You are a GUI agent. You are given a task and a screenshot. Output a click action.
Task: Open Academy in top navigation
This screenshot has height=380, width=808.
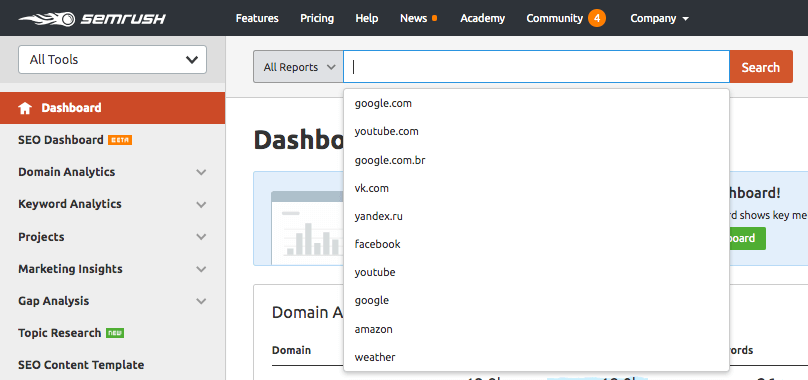(482, 19)
